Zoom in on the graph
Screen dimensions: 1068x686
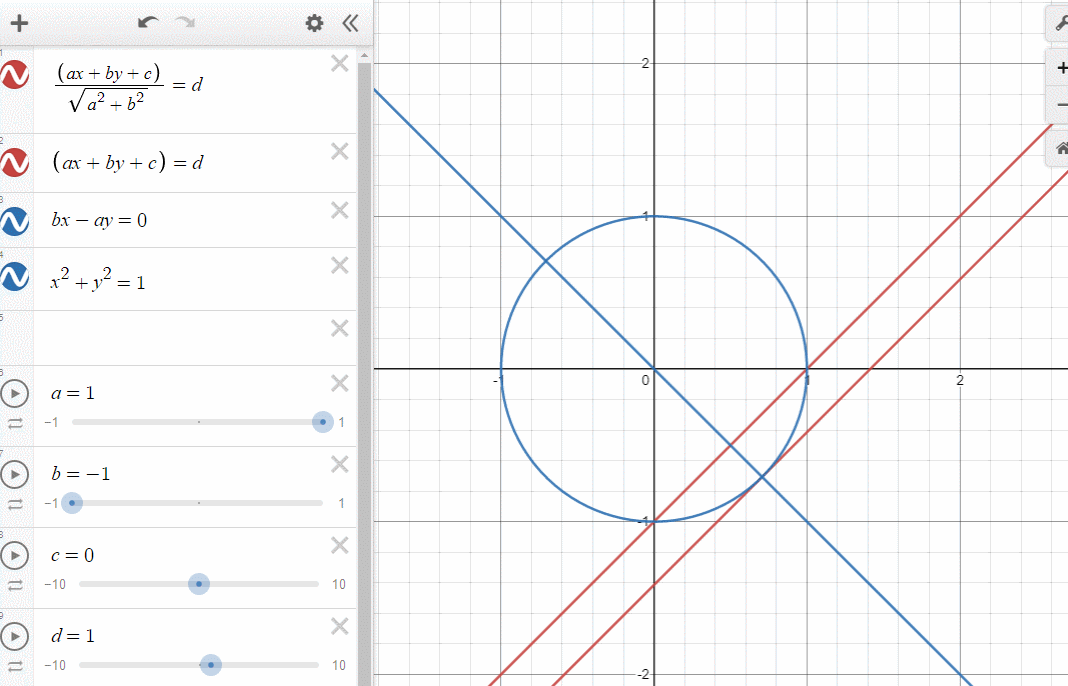tap(1060, 68)
